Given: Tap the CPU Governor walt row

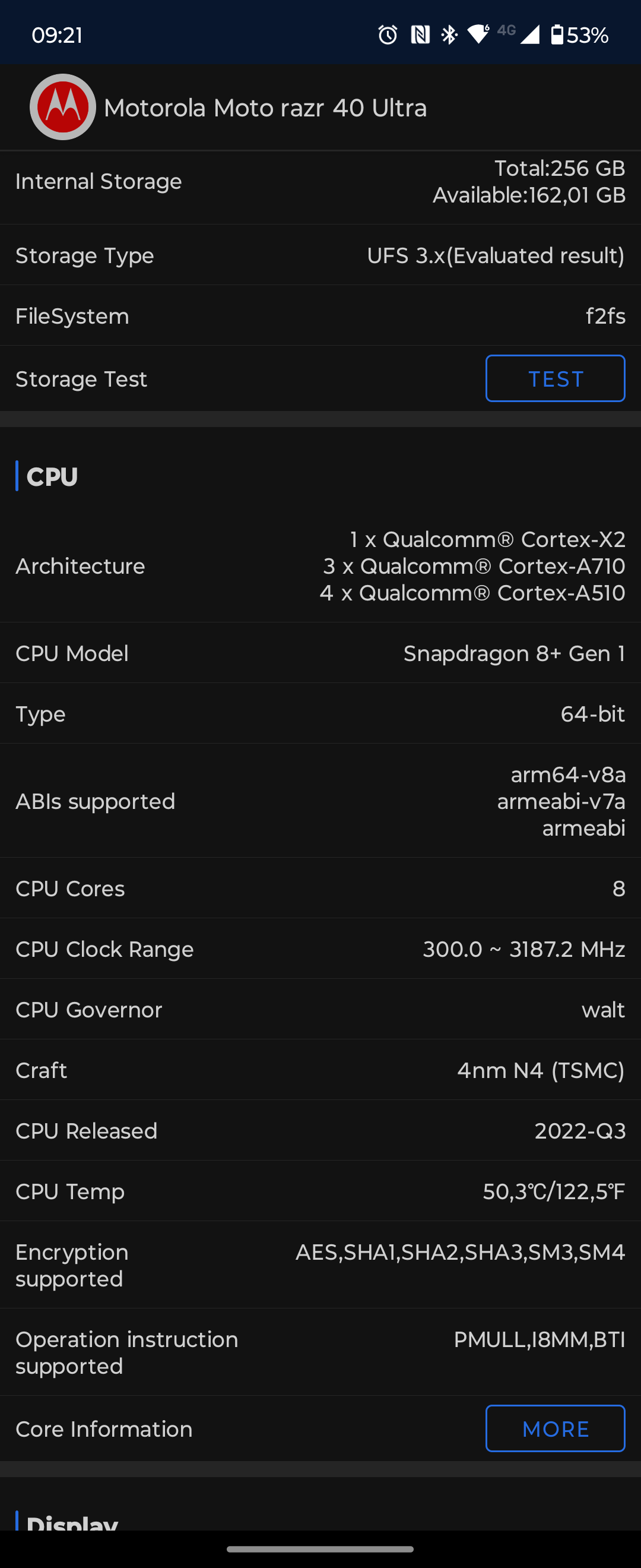Looking at the screenshot, I should [x=320, y=1010].
